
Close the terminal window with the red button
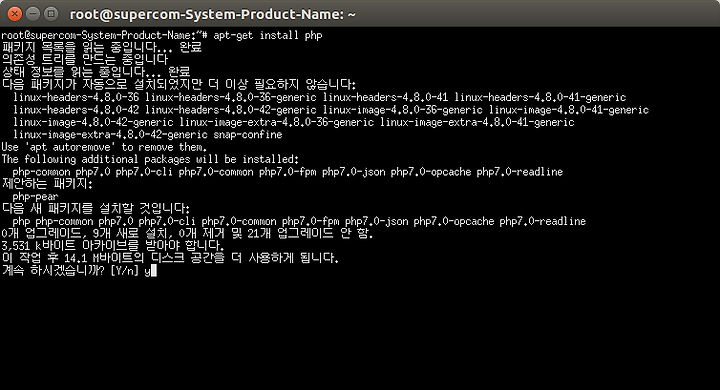15,14
